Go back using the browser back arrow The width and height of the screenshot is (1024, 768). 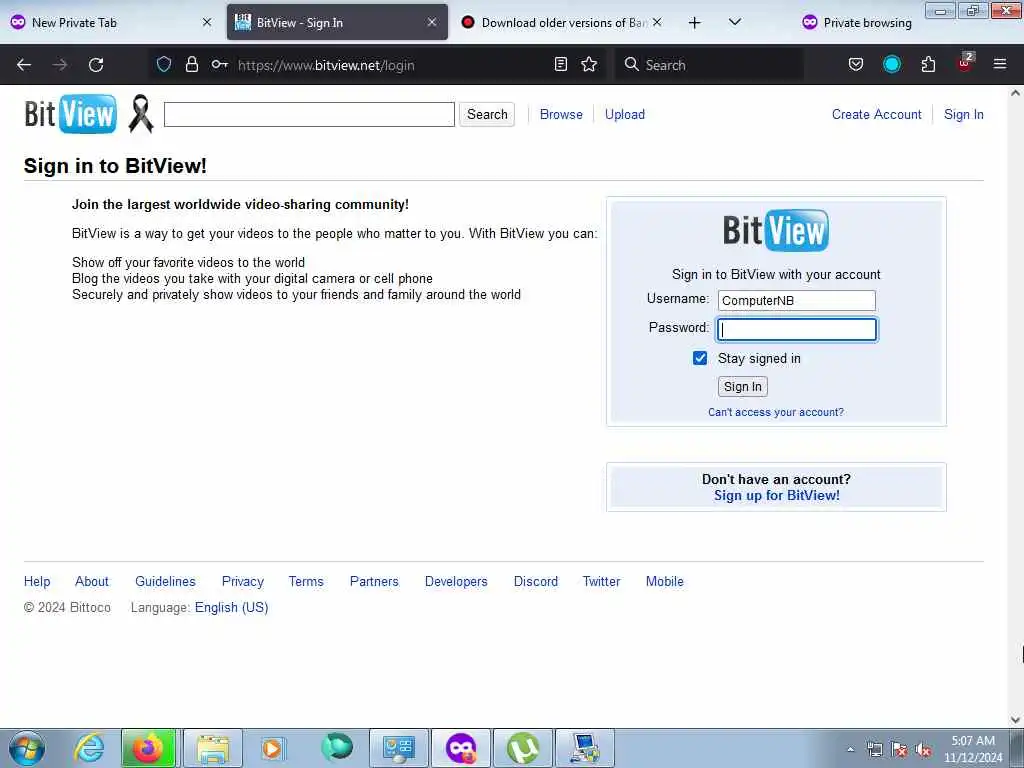[24, 65]
